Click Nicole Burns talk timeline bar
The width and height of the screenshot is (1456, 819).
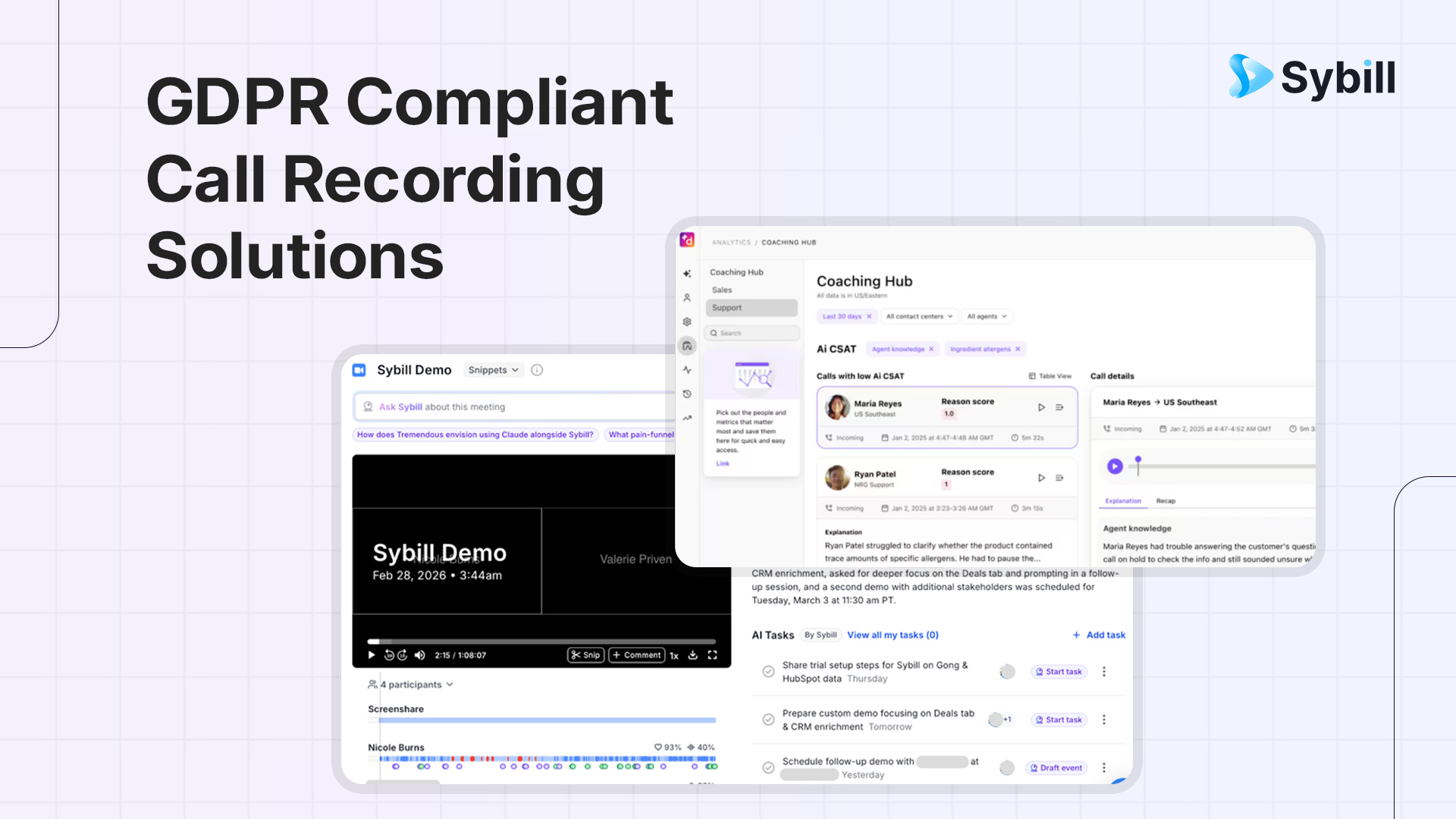[x=541, y=758]
